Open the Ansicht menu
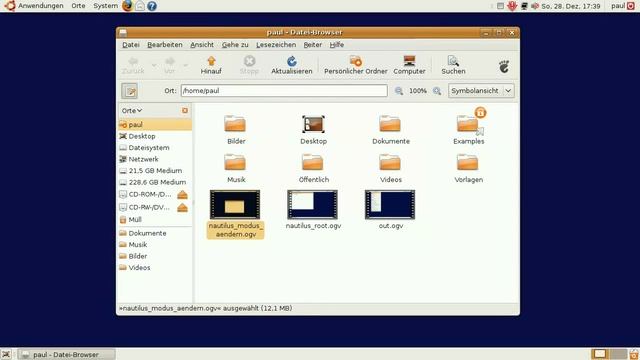Screen dimensions: 640x360 [x=202, y=45]
